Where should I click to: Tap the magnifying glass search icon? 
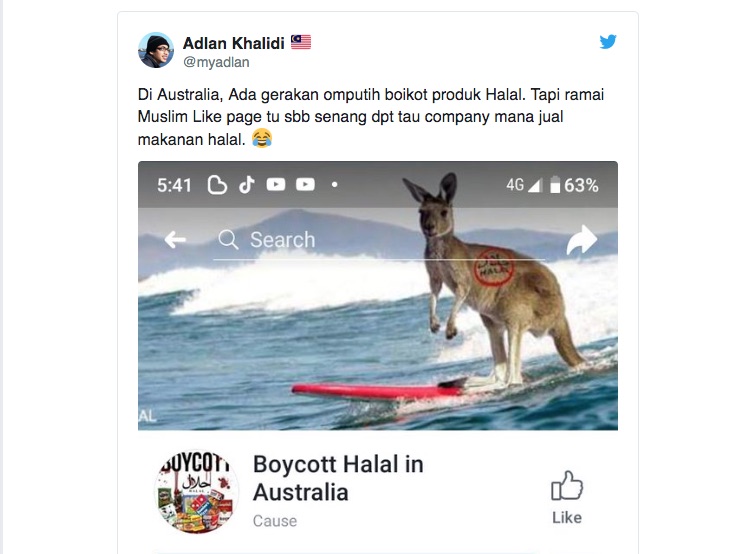[228, 240]
